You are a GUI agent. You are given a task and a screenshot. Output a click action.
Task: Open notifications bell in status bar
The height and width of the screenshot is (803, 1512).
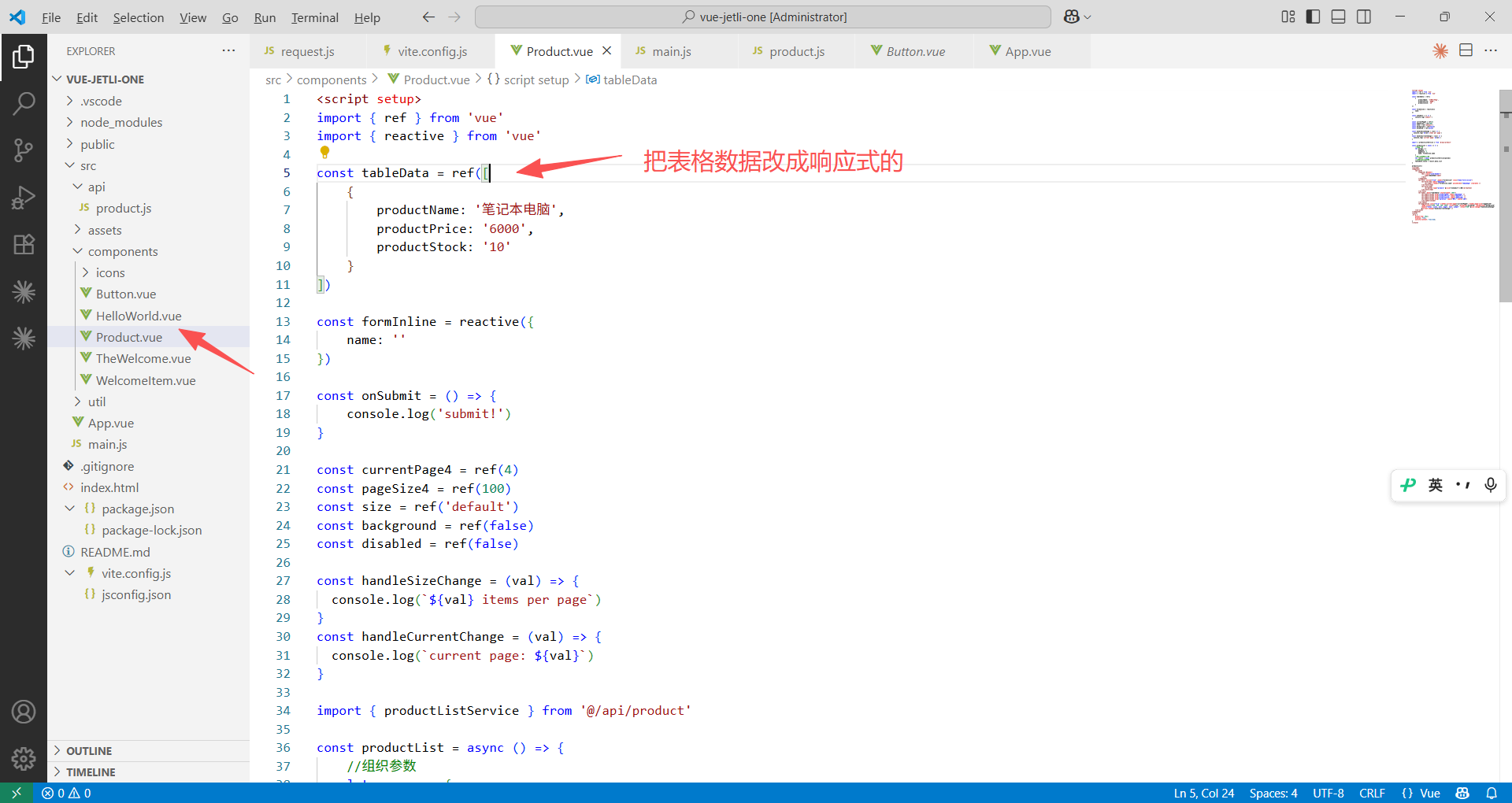click(x=1492, y=793)
